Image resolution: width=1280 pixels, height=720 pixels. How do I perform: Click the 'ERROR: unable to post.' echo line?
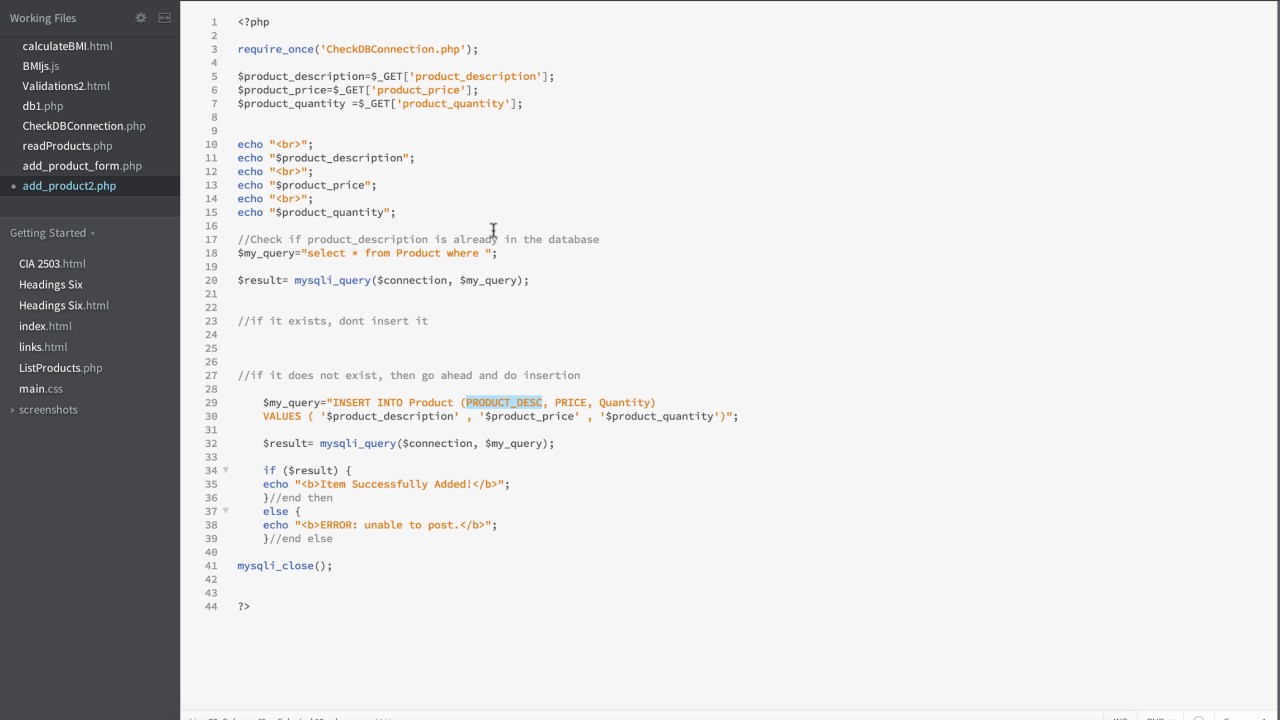pos(380,525)
